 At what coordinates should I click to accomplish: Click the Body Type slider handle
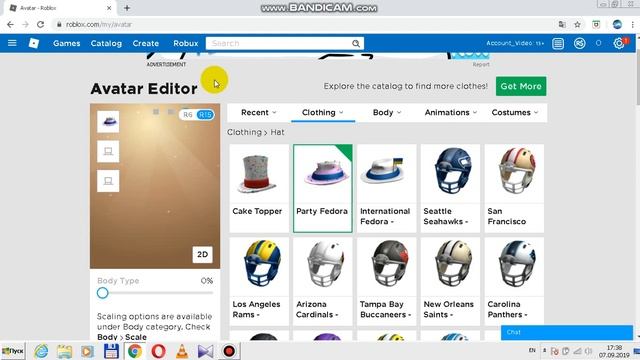tap(102, 293)
